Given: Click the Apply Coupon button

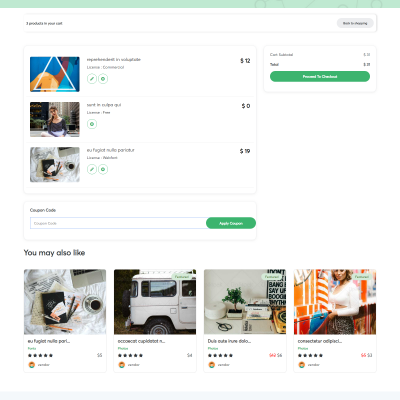Looking at the screenshot, I should (x=231, y=223).
